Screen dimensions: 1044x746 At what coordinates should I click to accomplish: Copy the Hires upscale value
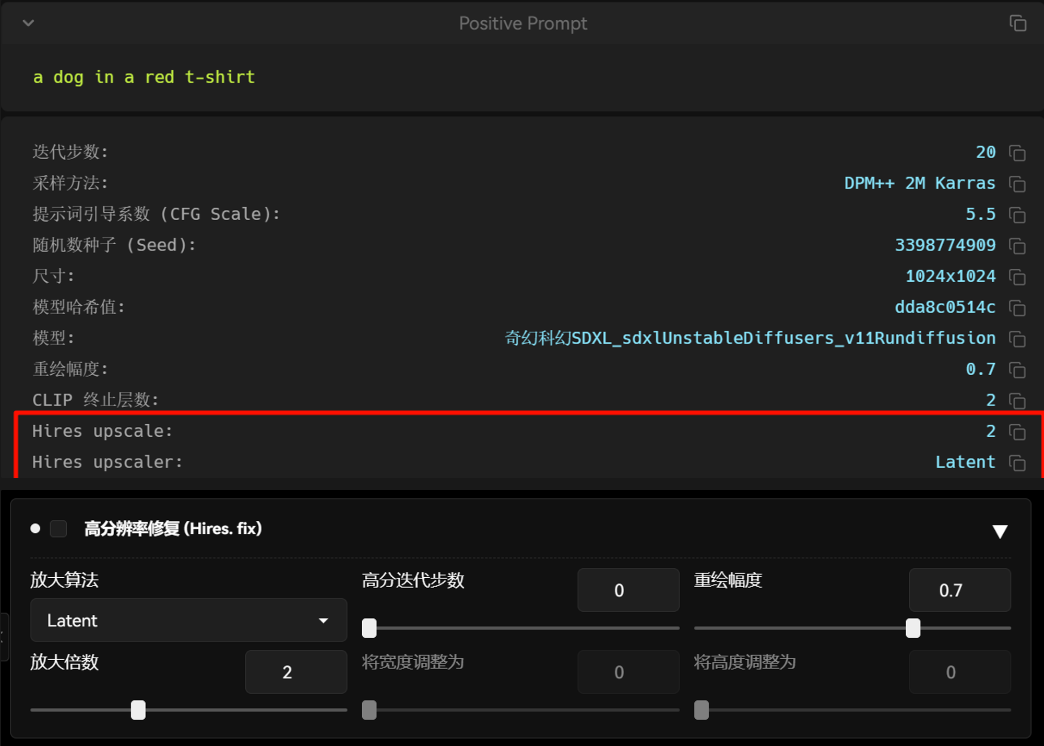pos(1017,432)
